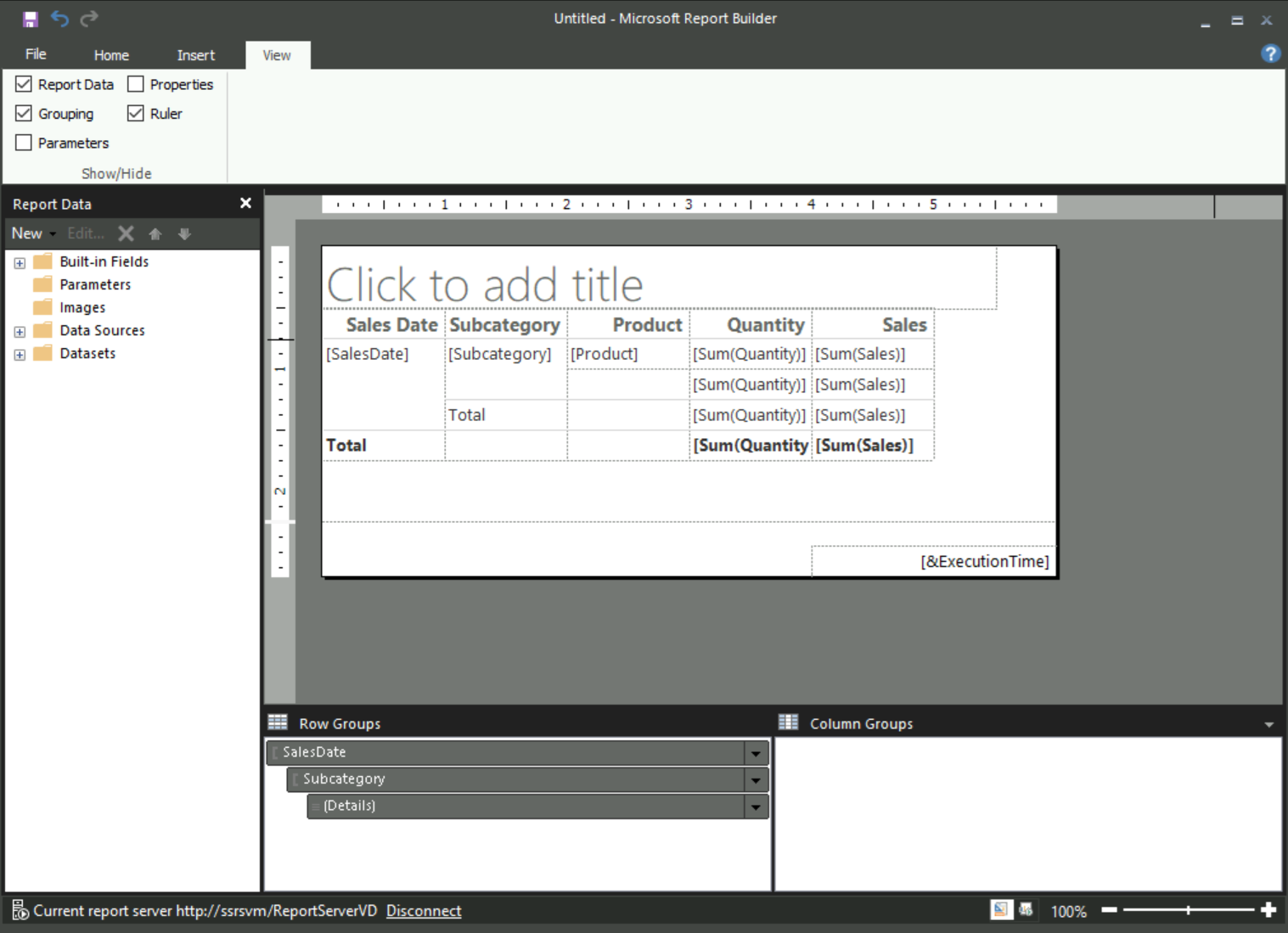The image size is (1288, 933).
Task: Run the report from the status bar icon
Action: click(x=1026, y=909)
